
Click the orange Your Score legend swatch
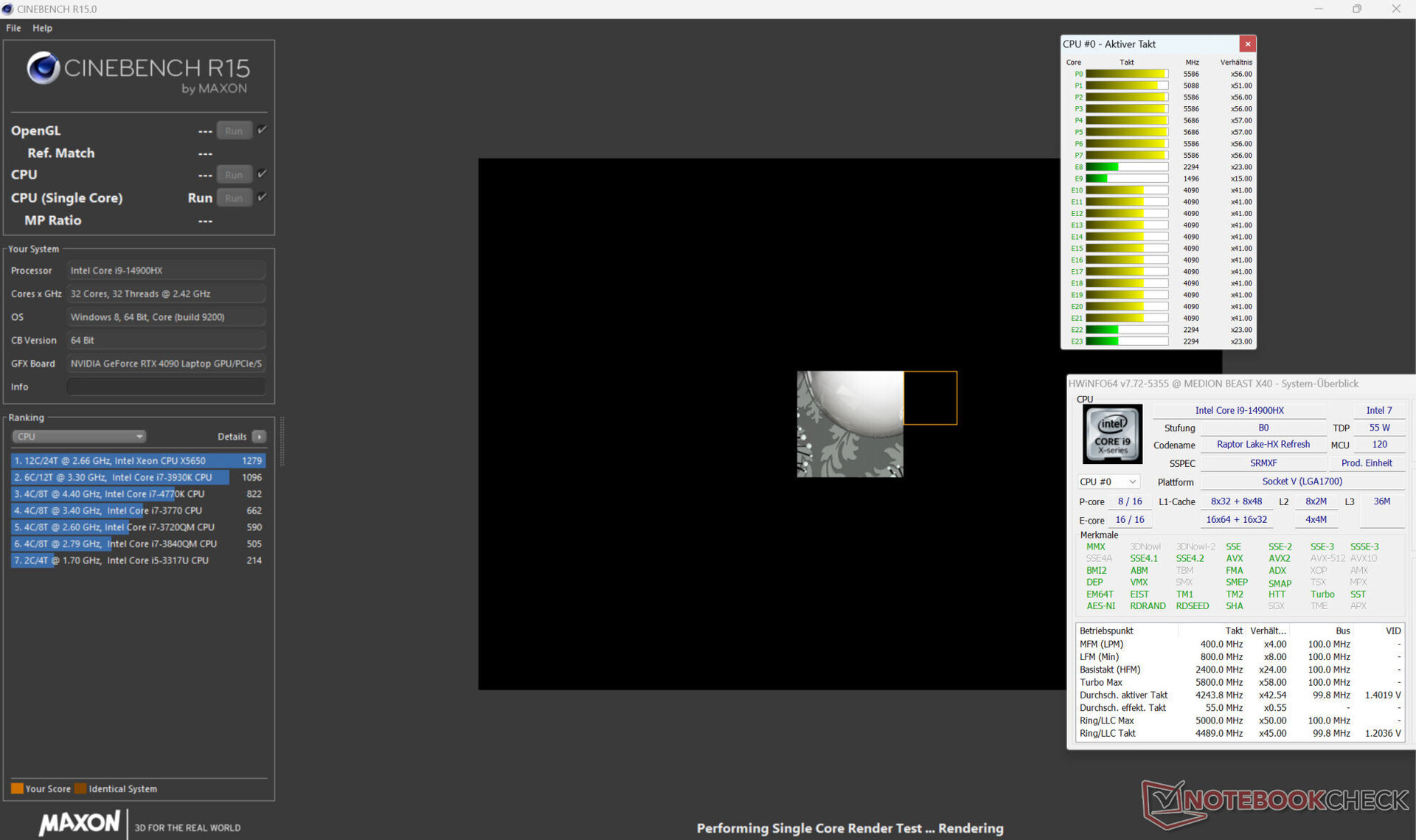pos(17,788)
